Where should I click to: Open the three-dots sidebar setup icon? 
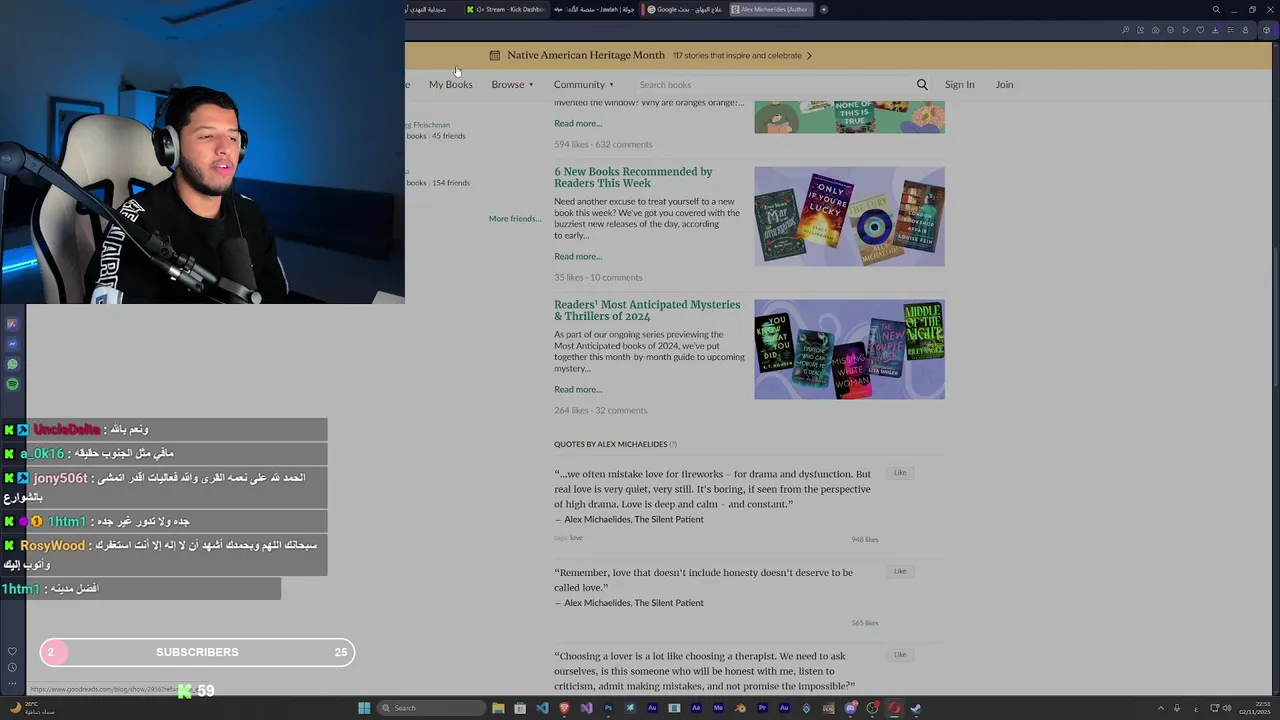pyautogui.click(x=12, y=683)
